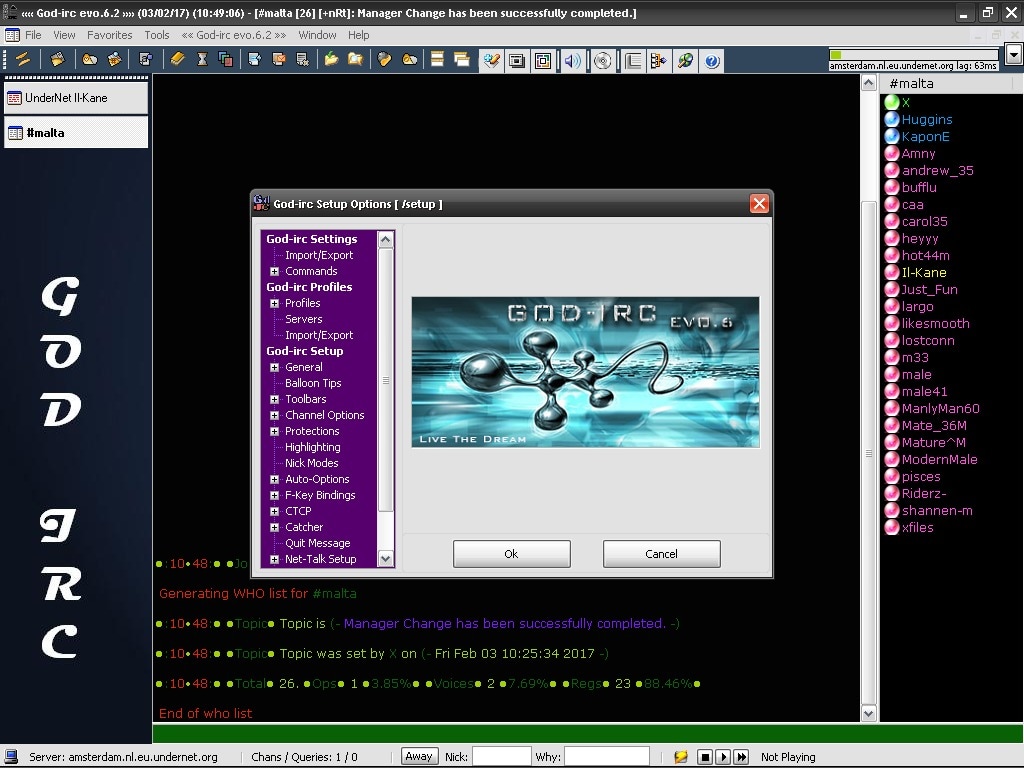The image size is (1024, 768).
Task: Click the tree with arrow toolbar icon
Action: 658,61
